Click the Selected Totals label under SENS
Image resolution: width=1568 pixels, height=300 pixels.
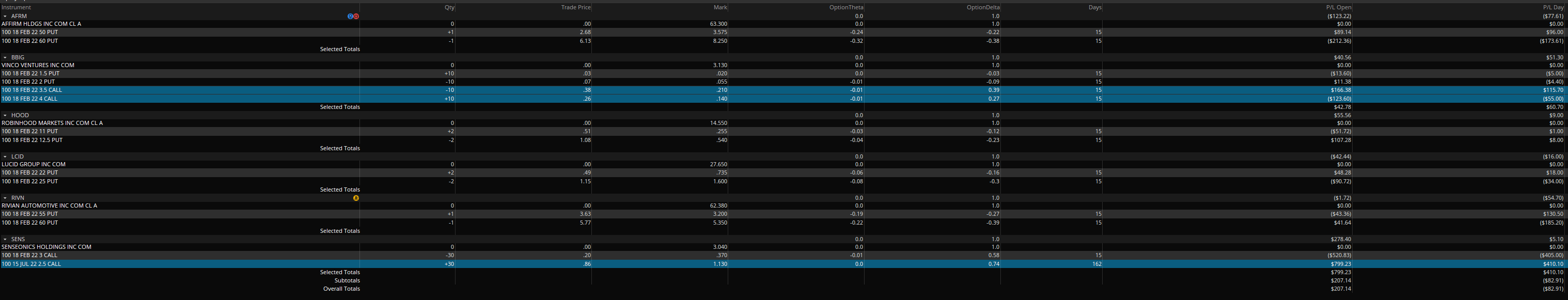340,273
